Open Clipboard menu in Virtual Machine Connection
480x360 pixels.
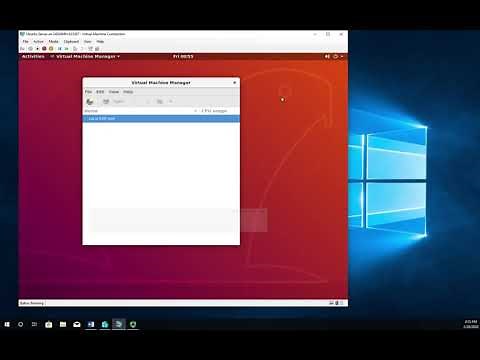pos(71,42)
